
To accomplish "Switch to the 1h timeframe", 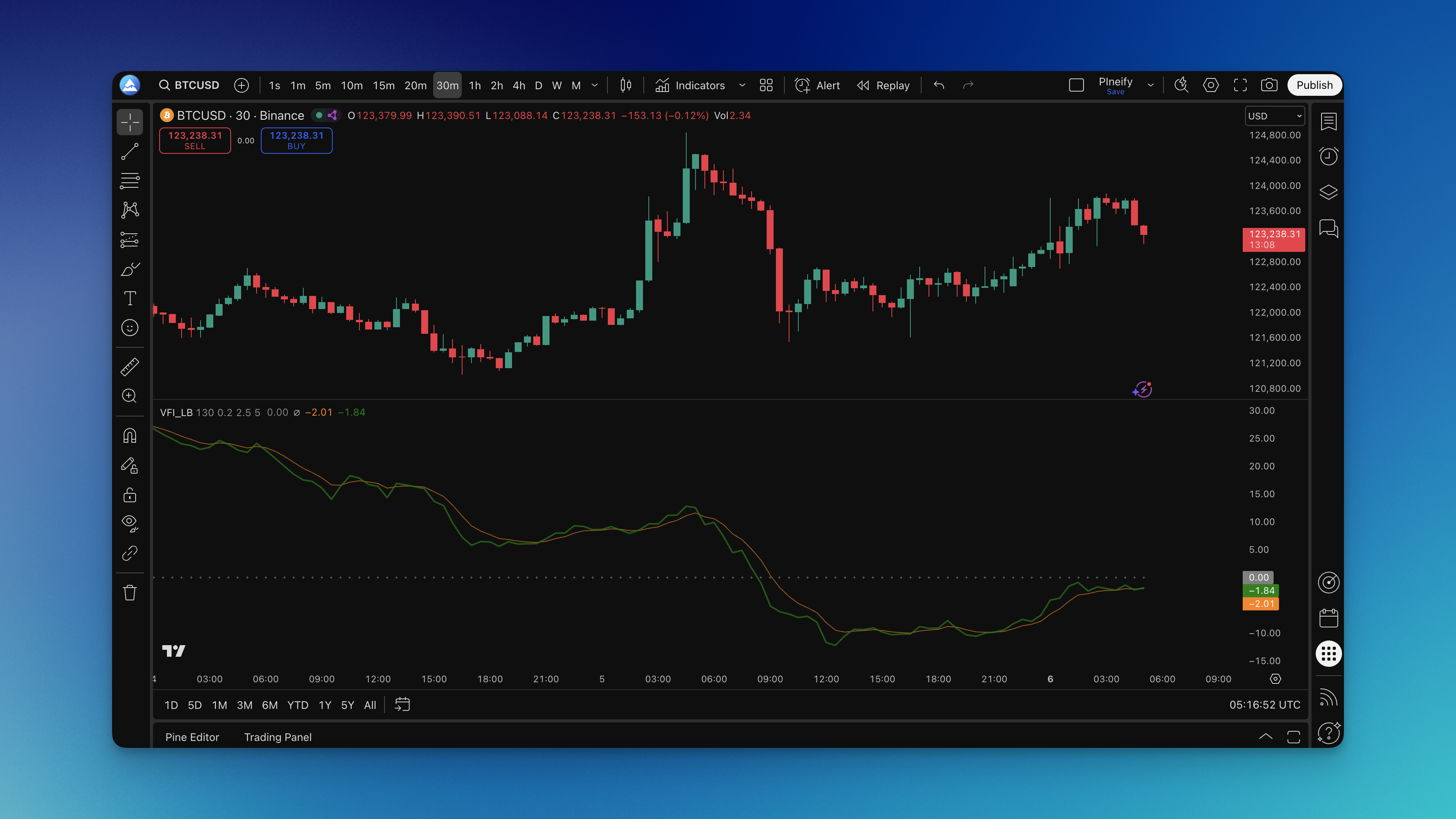I will [475, 85].
